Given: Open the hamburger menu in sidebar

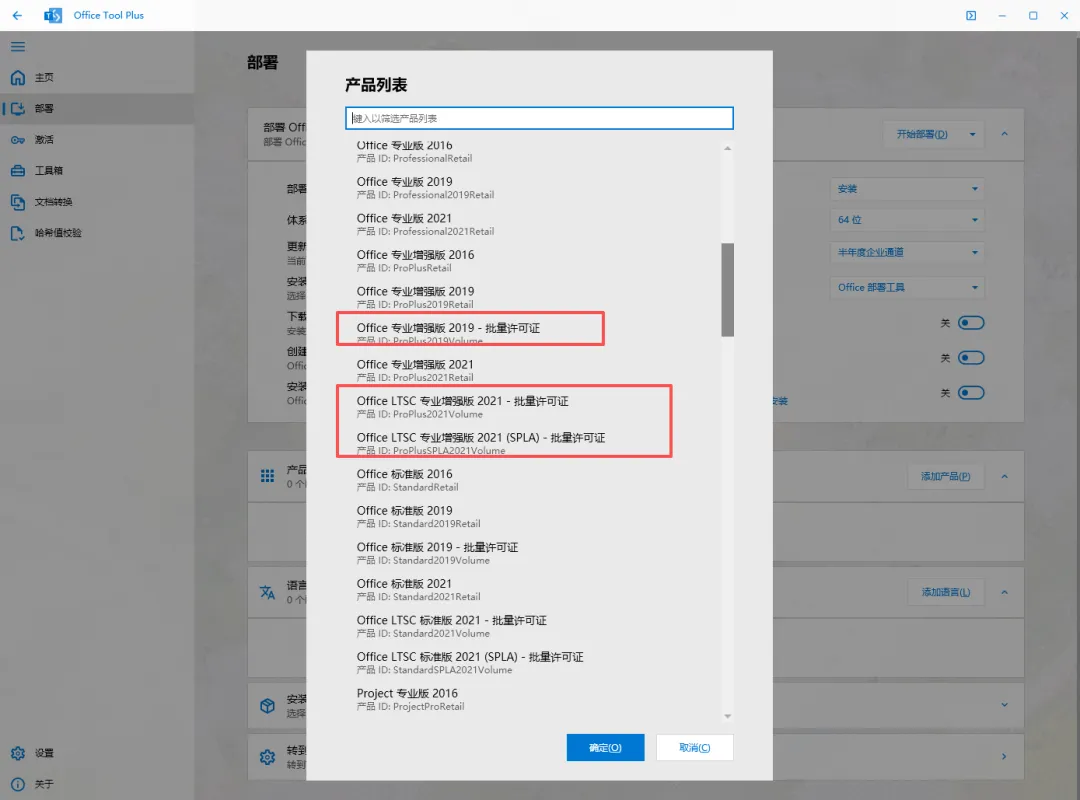Looking at the screenshot, I should coord(18,47).
